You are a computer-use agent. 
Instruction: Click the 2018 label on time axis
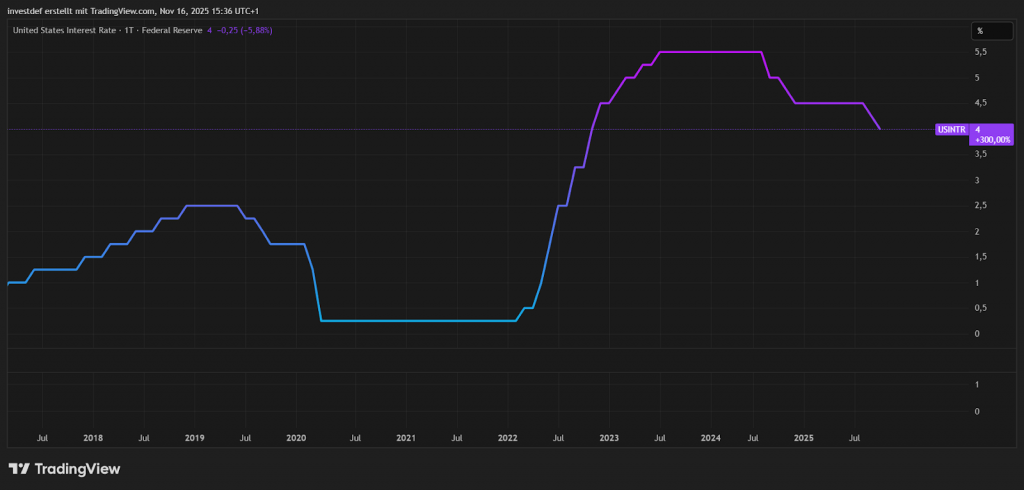click(x=93, y=438)
